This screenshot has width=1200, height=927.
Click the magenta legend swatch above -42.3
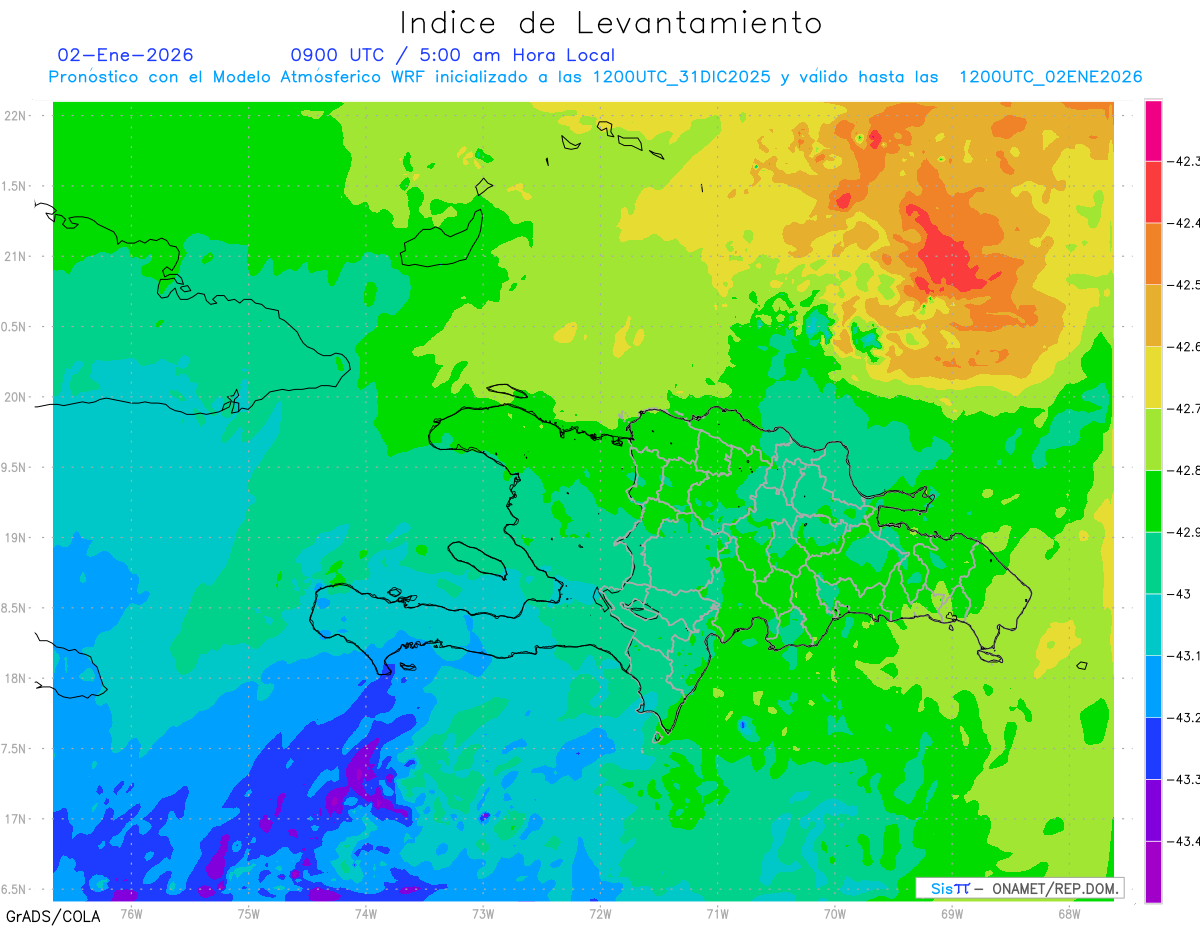(1153, 131)
